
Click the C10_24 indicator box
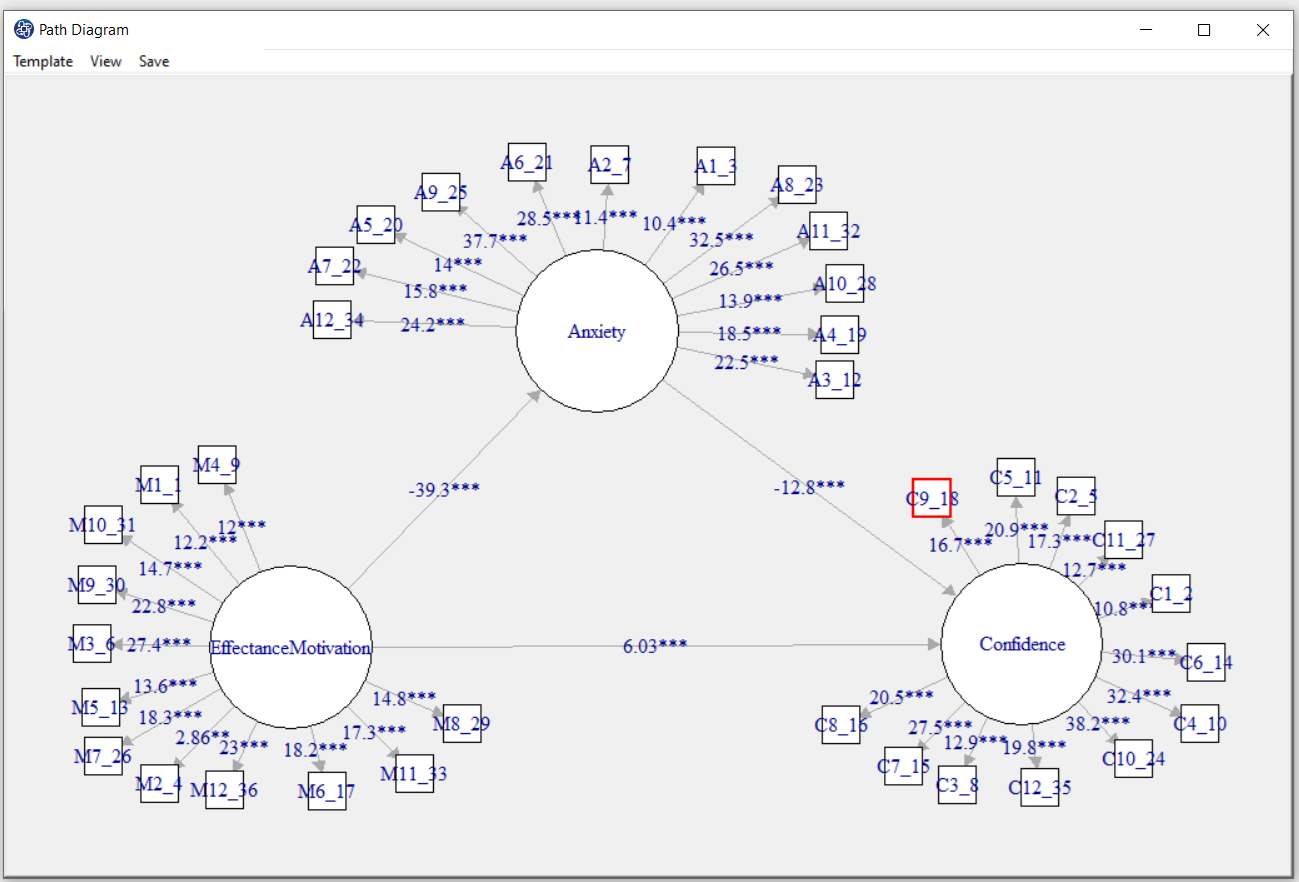[x=1134, y=758]
